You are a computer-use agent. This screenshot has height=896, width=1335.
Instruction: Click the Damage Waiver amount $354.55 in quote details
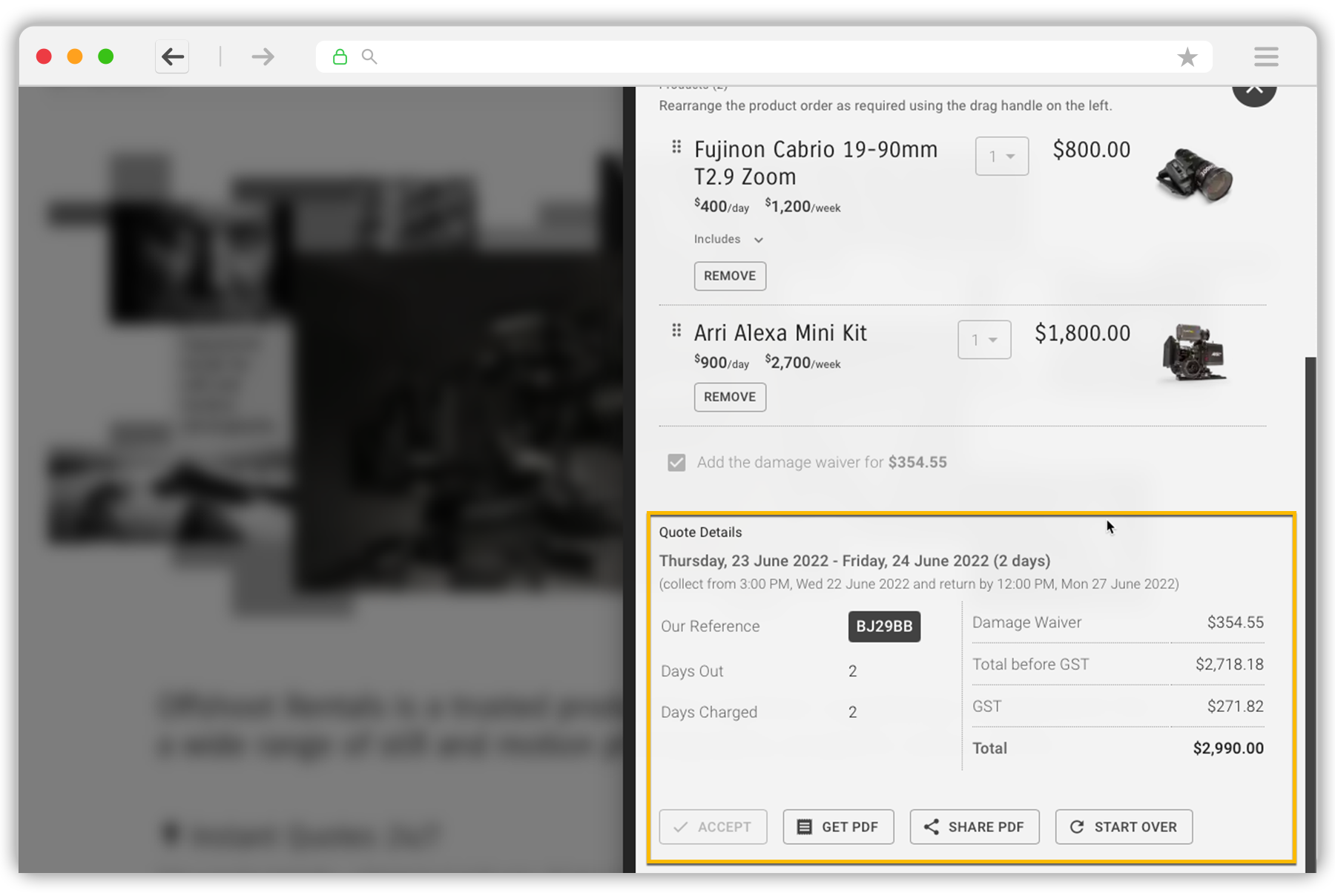pyautogui.click(x=1235, y=622)
